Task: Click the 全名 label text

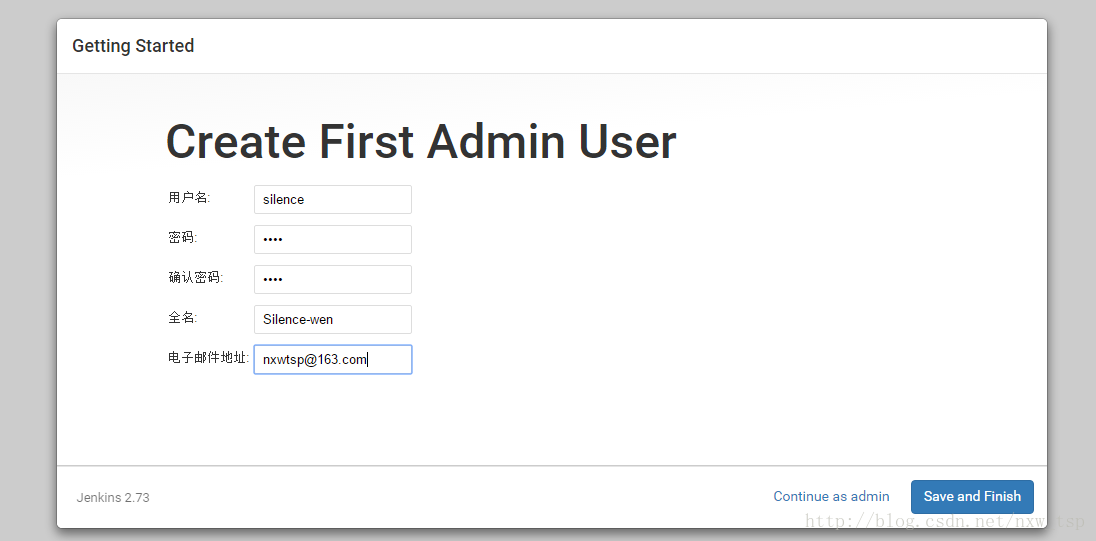Action: 182,317
